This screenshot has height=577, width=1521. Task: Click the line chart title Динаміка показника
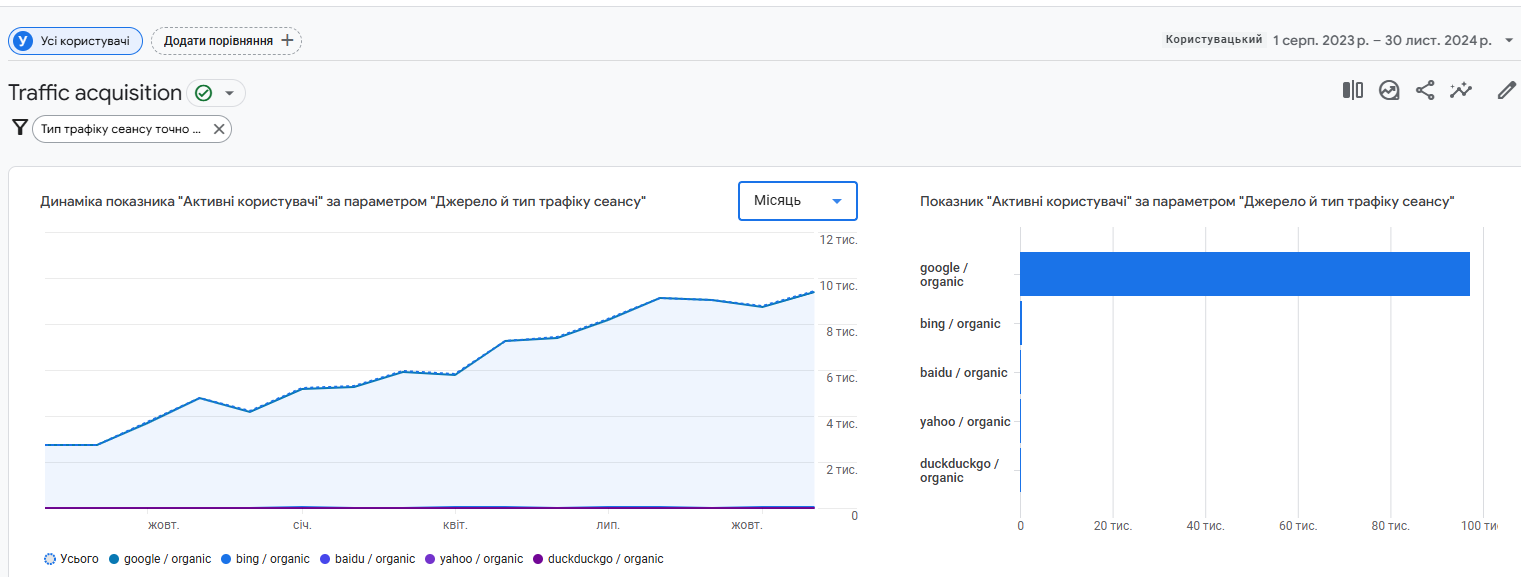click(343, 202)
